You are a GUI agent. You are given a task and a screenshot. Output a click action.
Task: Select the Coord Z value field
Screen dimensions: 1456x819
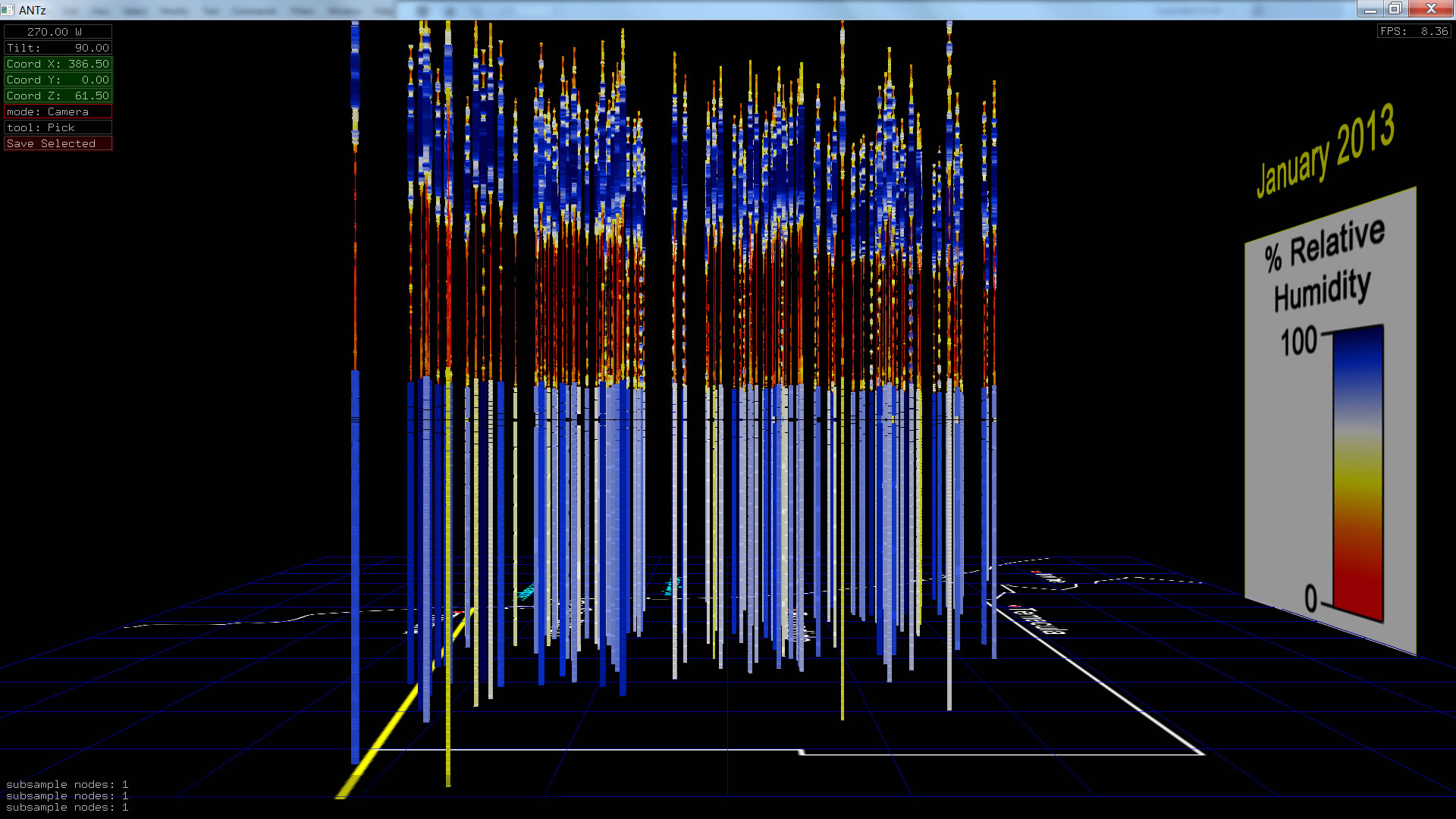(58, 96)
